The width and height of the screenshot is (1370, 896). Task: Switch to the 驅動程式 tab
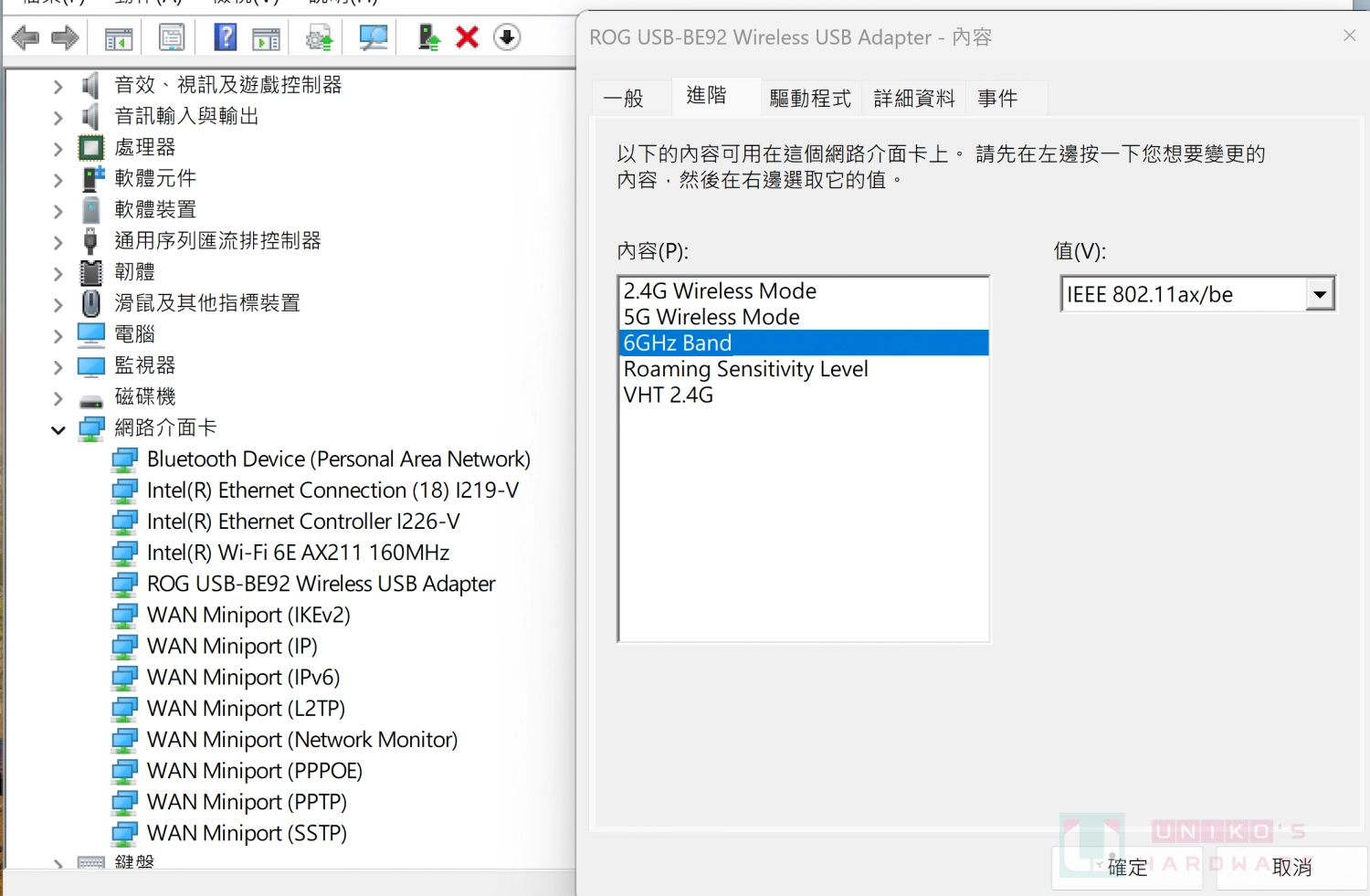pos(810,99)
